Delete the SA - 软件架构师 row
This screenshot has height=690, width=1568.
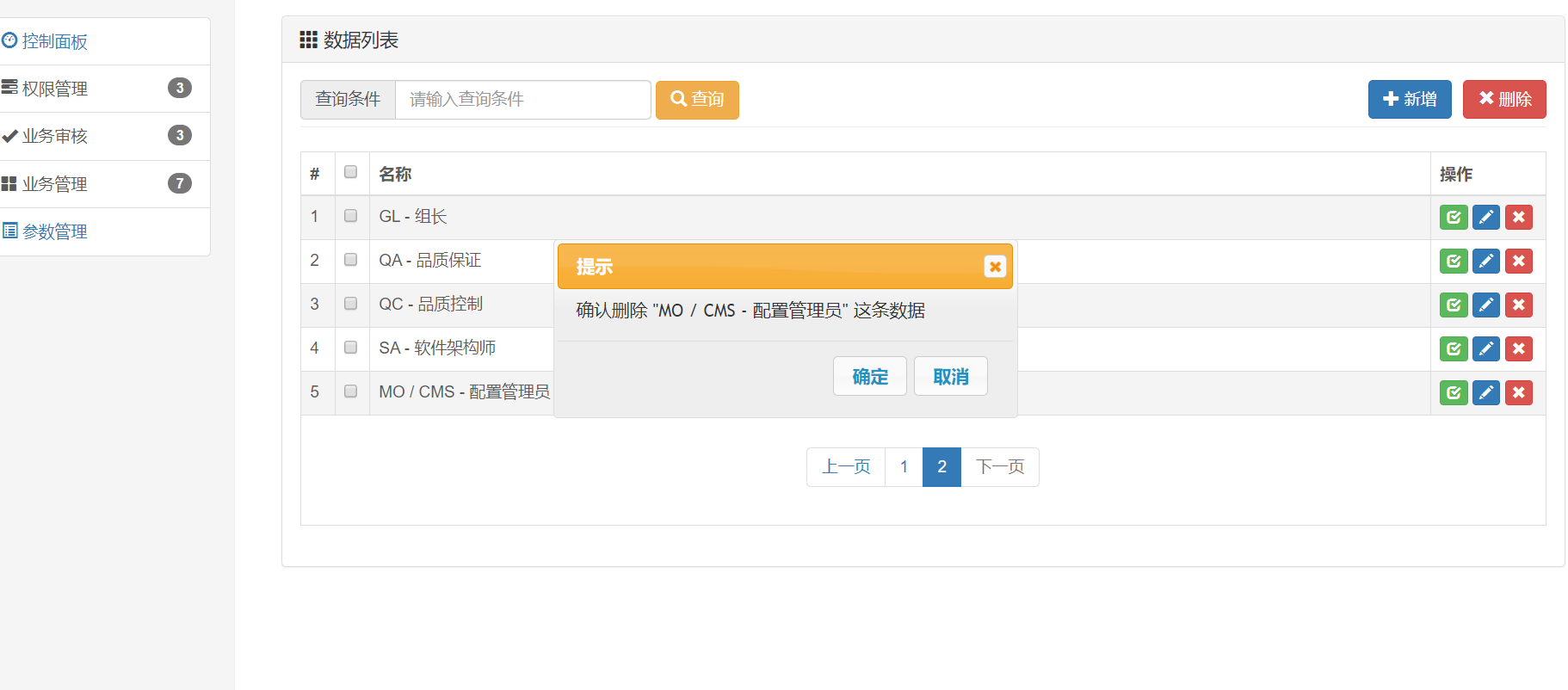(x=1519, y=348)
